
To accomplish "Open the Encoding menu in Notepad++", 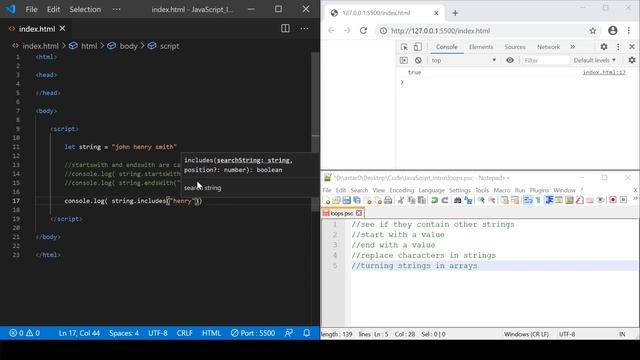I will click(402, 190).
